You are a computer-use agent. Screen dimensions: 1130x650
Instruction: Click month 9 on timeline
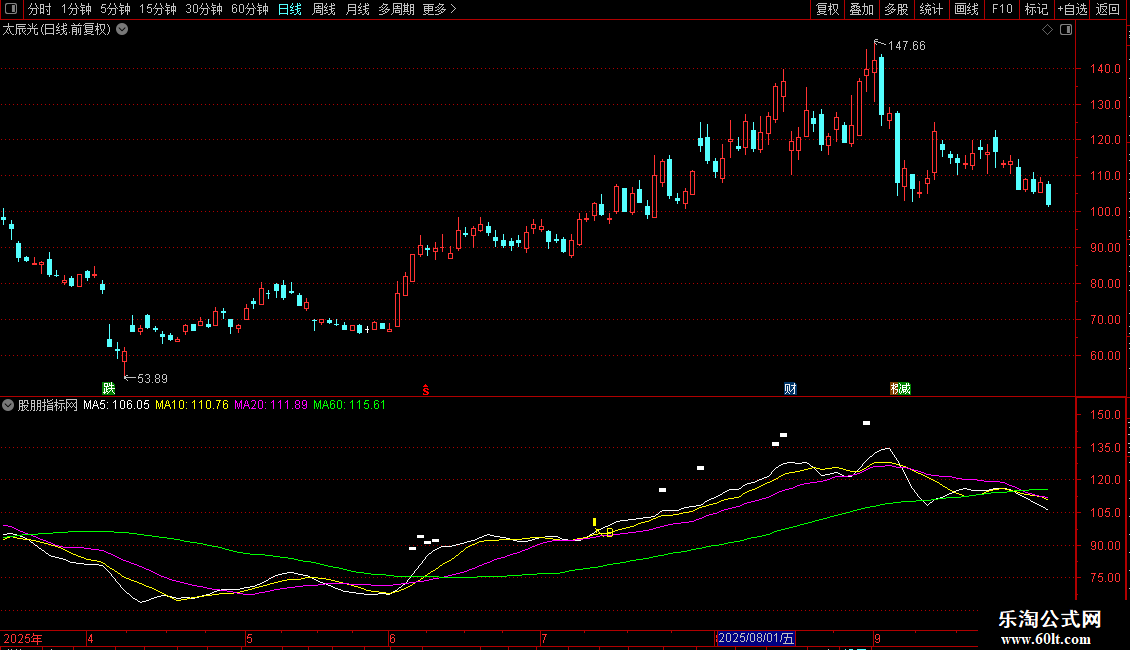pyautogui.click(x=877, y=638)
